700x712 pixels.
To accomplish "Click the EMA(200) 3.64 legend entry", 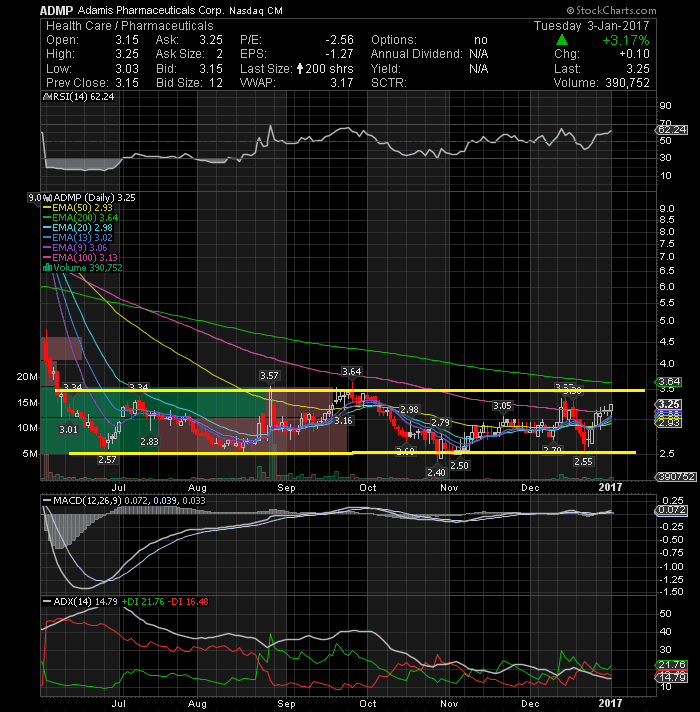I will [80, 218].
